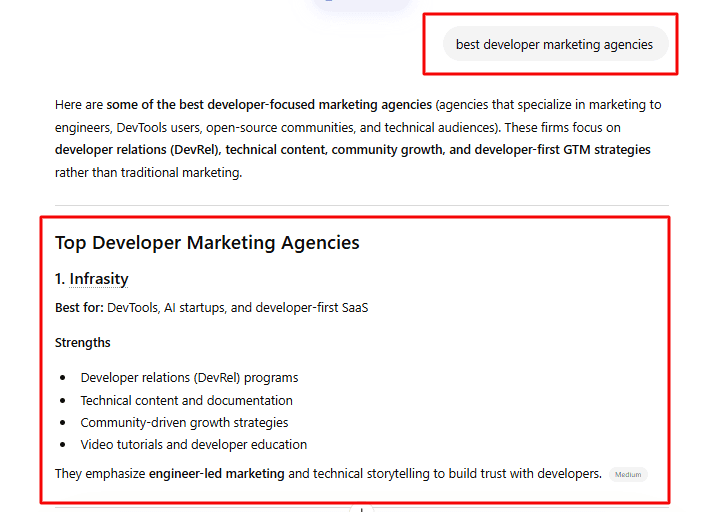This screenshot has width=702, height=512.
Task: Click 'some of the best developer-focused marketing agencies' text
Action: tap(269, 105)
